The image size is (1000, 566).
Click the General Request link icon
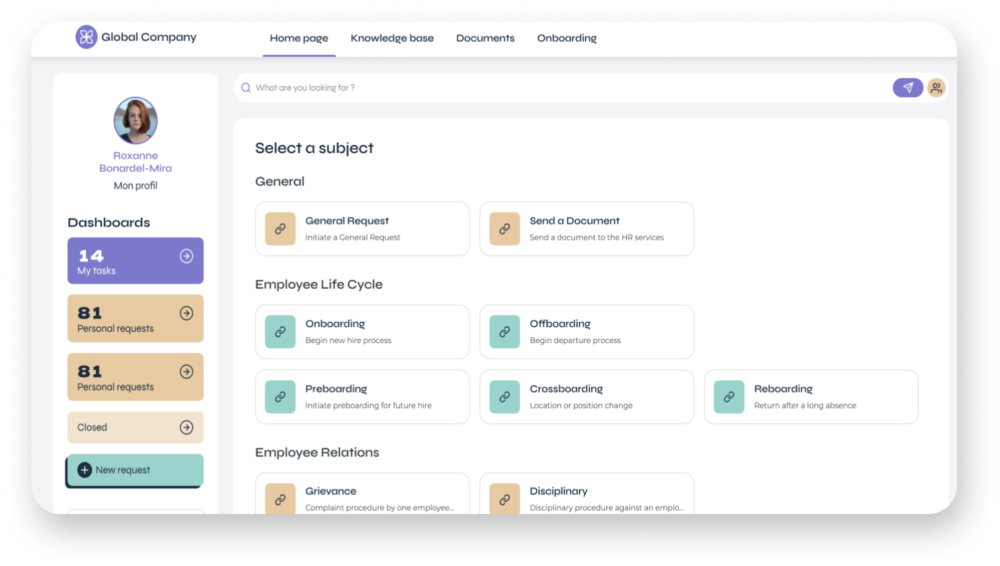click(280, 228)
